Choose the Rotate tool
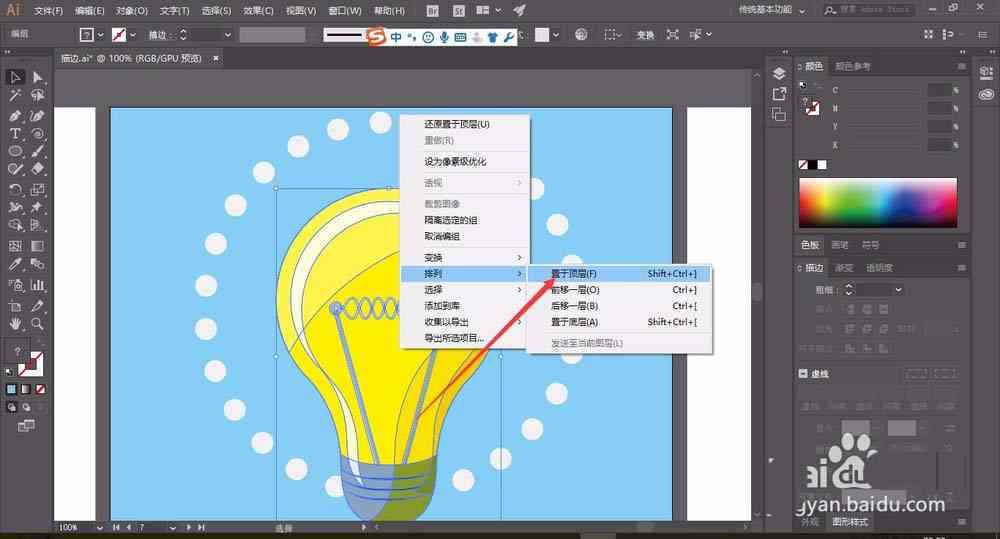 (15, 189)
